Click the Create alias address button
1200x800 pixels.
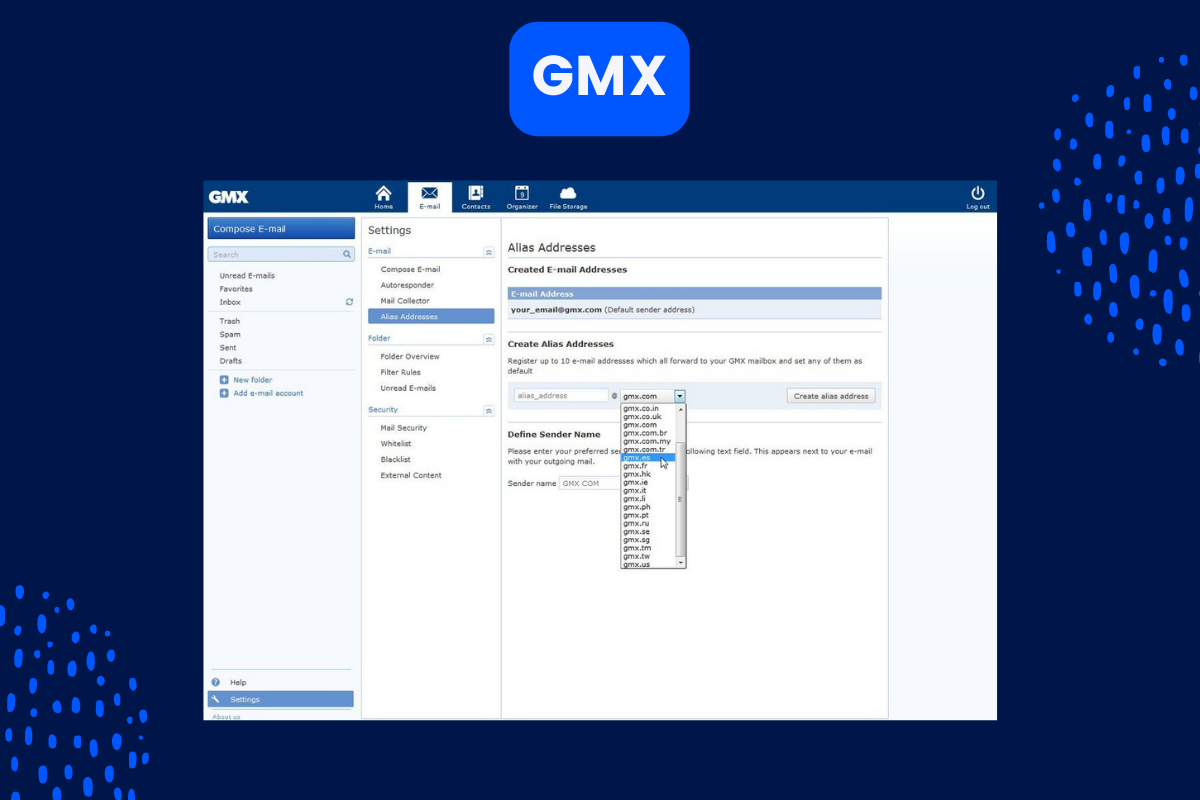point(831,396)
